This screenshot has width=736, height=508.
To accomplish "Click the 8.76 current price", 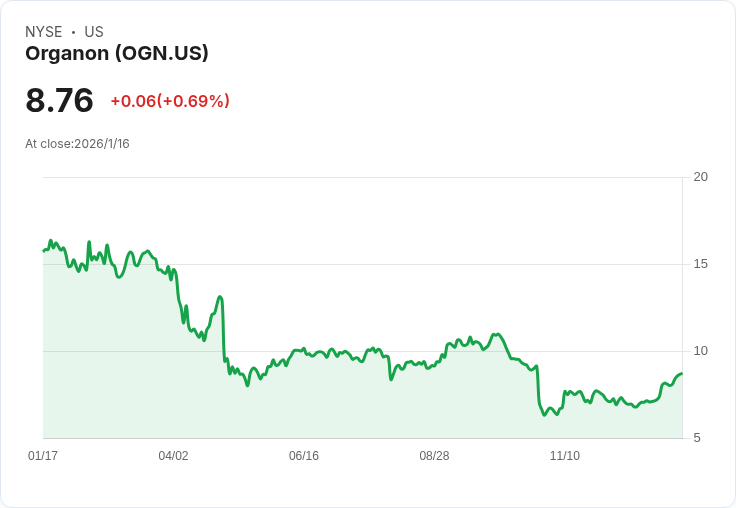I will 60,100.
